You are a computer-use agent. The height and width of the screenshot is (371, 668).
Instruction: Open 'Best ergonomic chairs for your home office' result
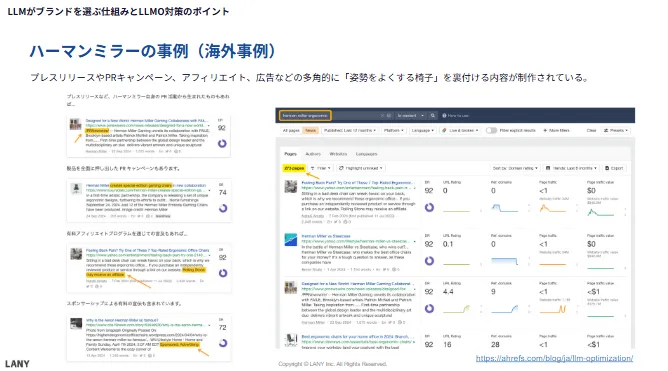356,336
